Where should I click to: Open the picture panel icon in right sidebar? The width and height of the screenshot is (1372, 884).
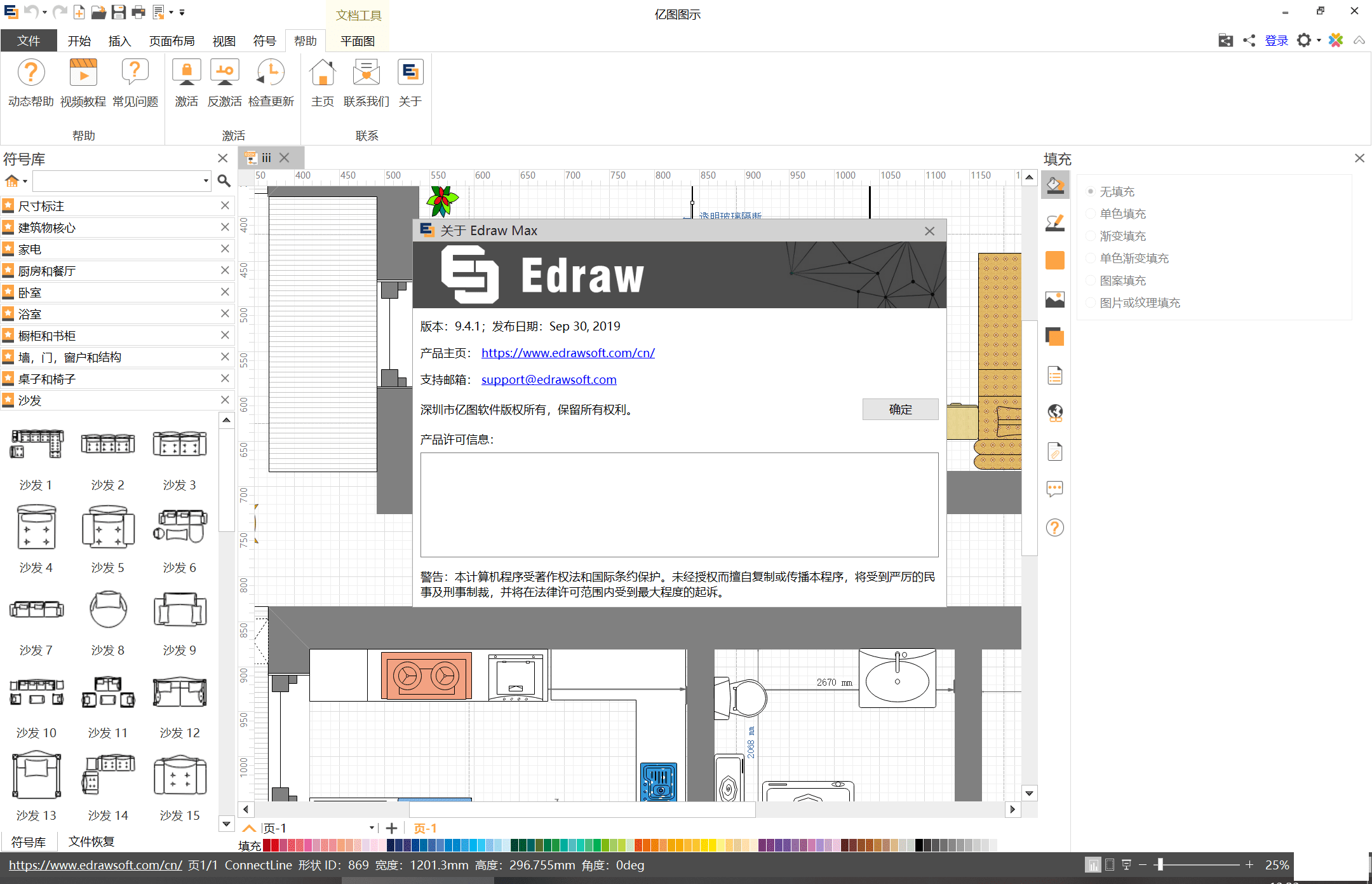pyautogui.click(x=1055, y=299)
